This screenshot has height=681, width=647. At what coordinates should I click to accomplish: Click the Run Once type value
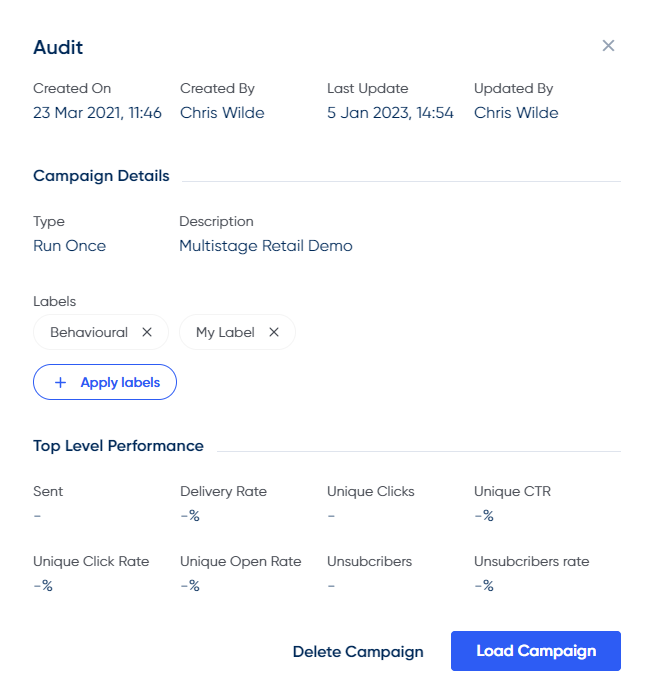(69, 246)
